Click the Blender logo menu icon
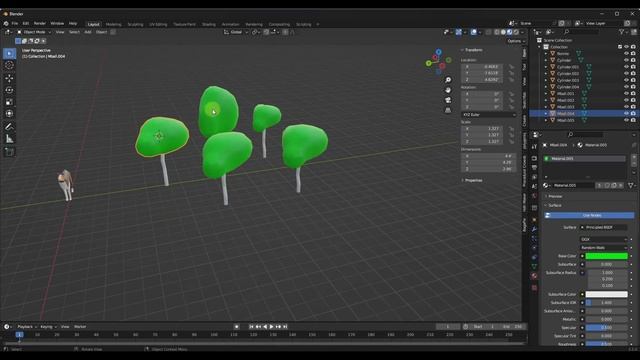This screenshot has width=640, height=360. tap(6, 24)
